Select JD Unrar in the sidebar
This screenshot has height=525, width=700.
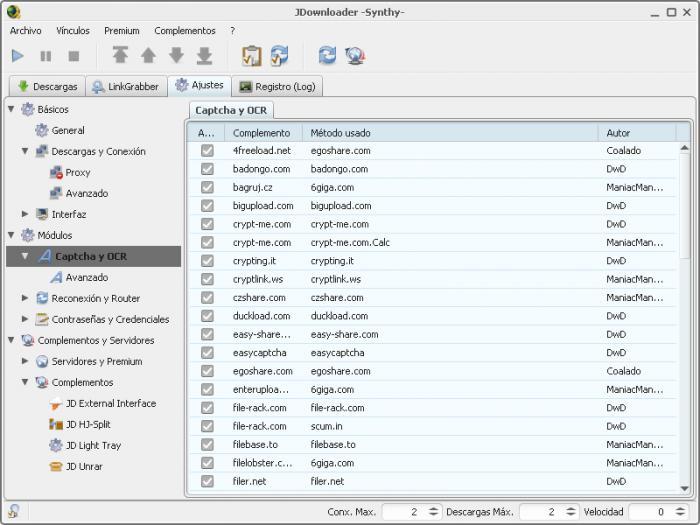[84, 466]
